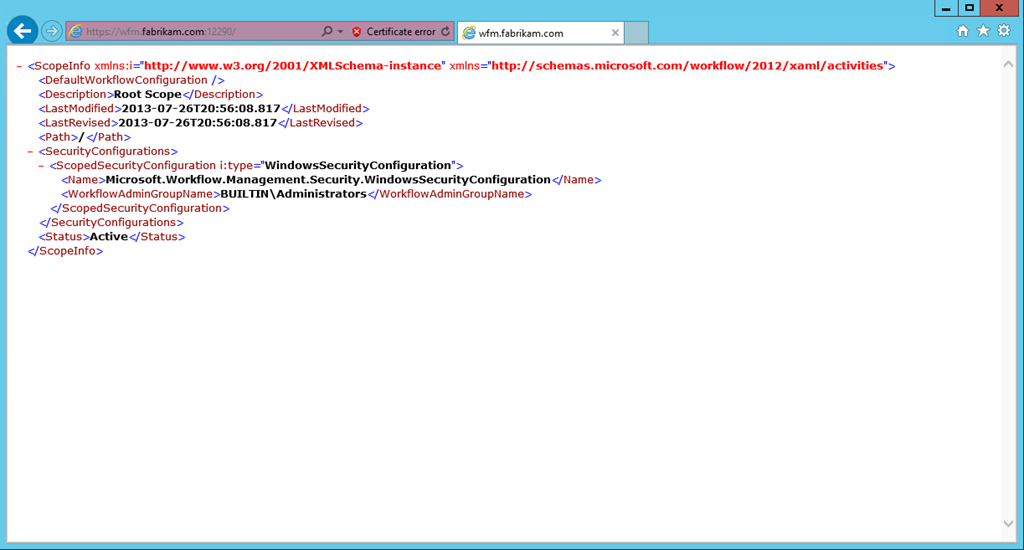Screen dimensions: 1024x550
Task: Click the closing ScopedSecurityConfiguration tag
Action: click(140, 208)
